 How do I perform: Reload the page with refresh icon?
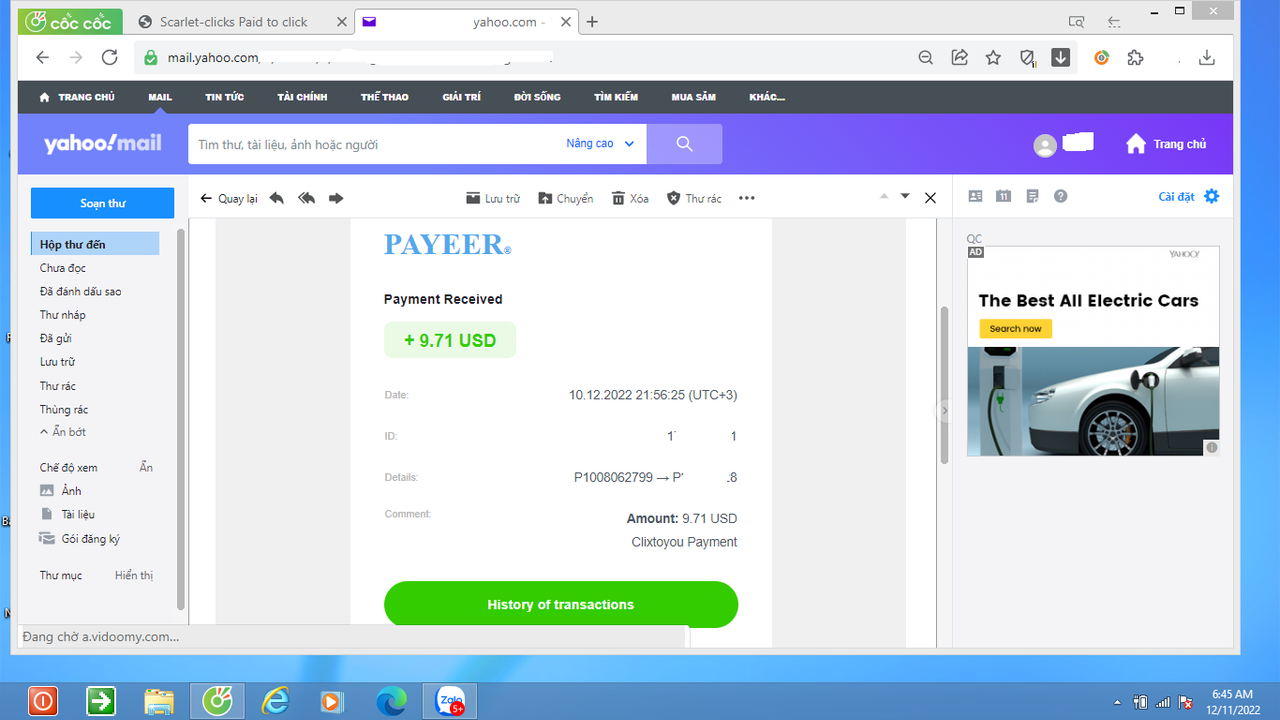click(x=110, y=58)
